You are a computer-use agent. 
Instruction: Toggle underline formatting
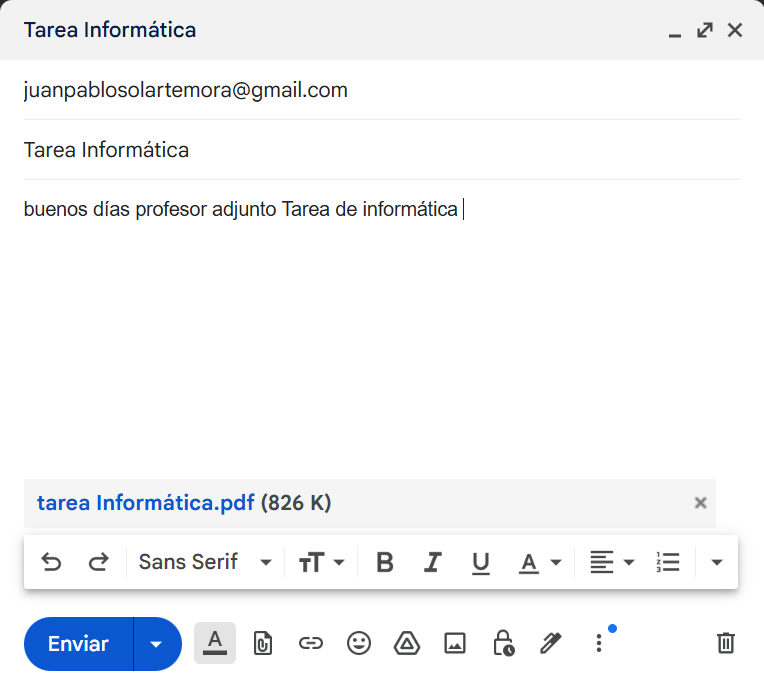[x=480, y=563]
